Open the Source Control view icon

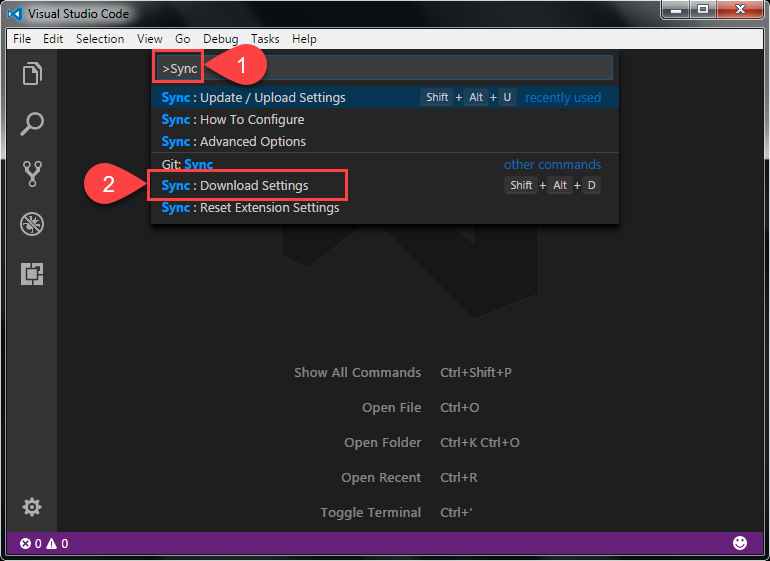pyautogui.click(x=32, y=174)
